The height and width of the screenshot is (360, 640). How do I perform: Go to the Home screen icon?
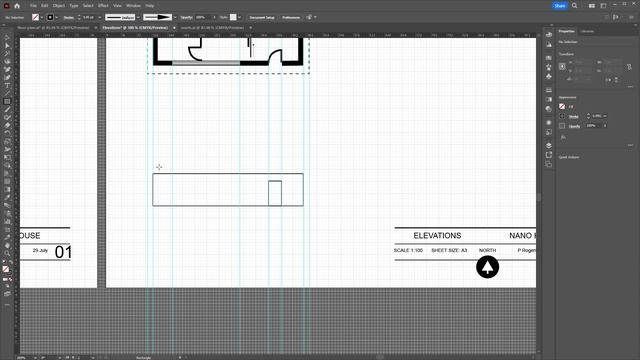click(x=17, y=6)
